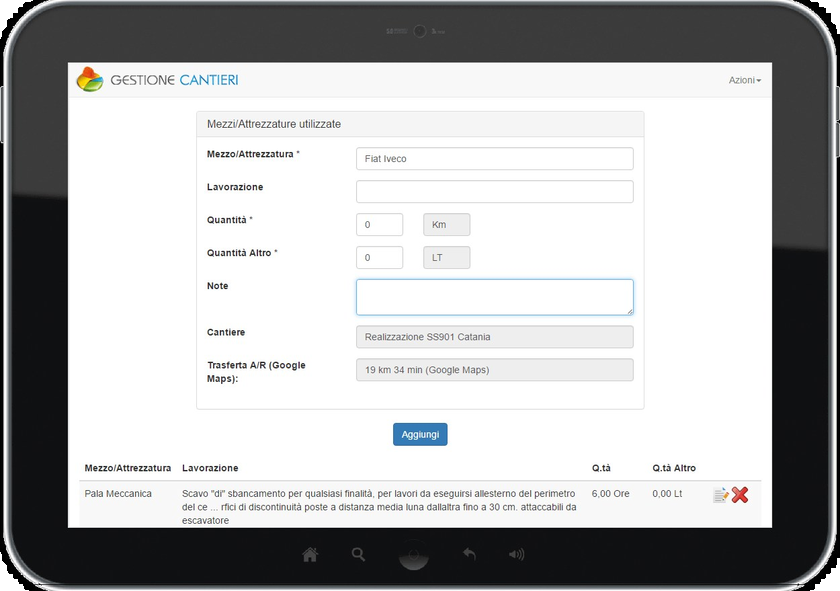Tap the tablet volume speaker icon
Image resolution: width=840 pixels, height=591 pixels.
516,554
